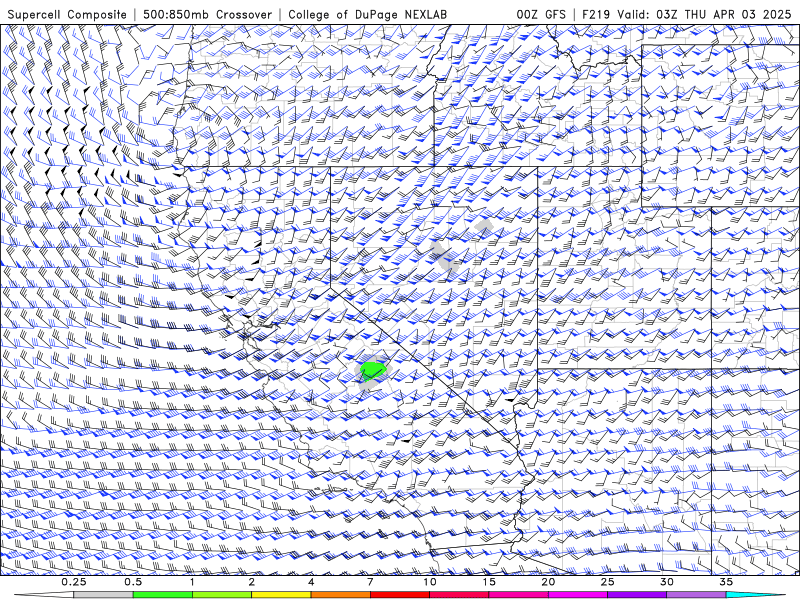Select the purple color bar segment between 25 and 30
The image size is (800, 600).
point(637,595)
